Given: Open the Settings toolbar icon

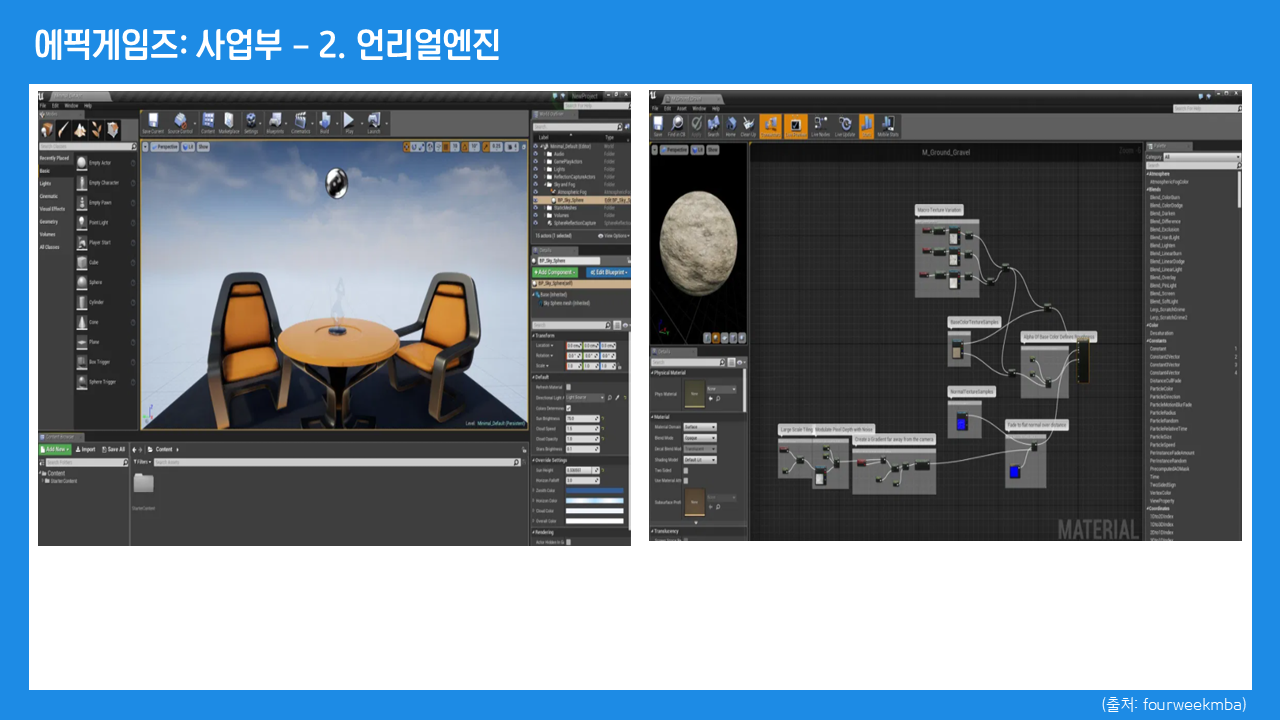Looking at the screenshot, I should coord(251,122).
